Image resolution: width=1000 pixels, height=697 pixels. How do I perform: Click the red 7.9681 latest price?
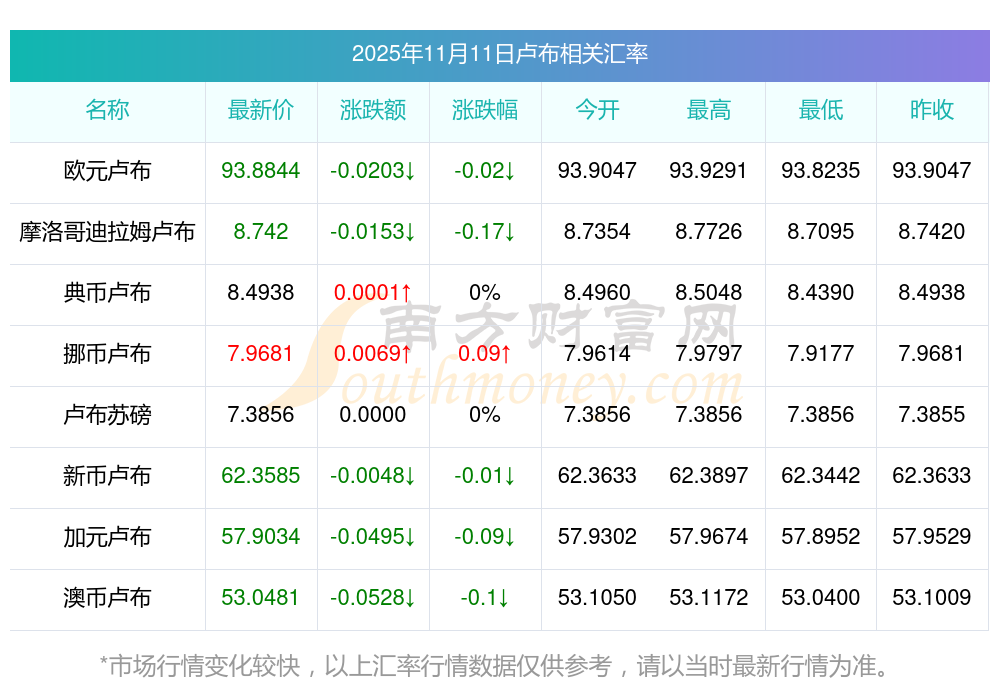(x=261, y=354)
